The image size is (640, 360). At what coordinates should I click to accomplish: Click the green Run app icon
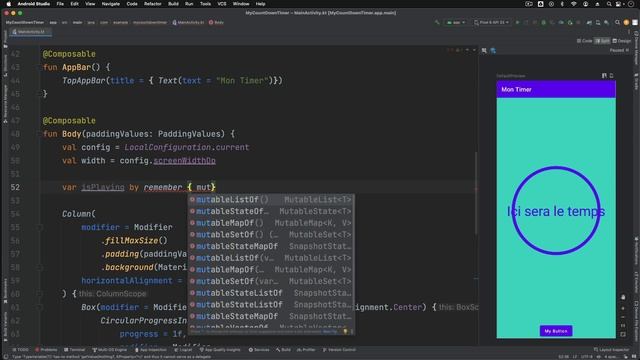pos(518,22)
